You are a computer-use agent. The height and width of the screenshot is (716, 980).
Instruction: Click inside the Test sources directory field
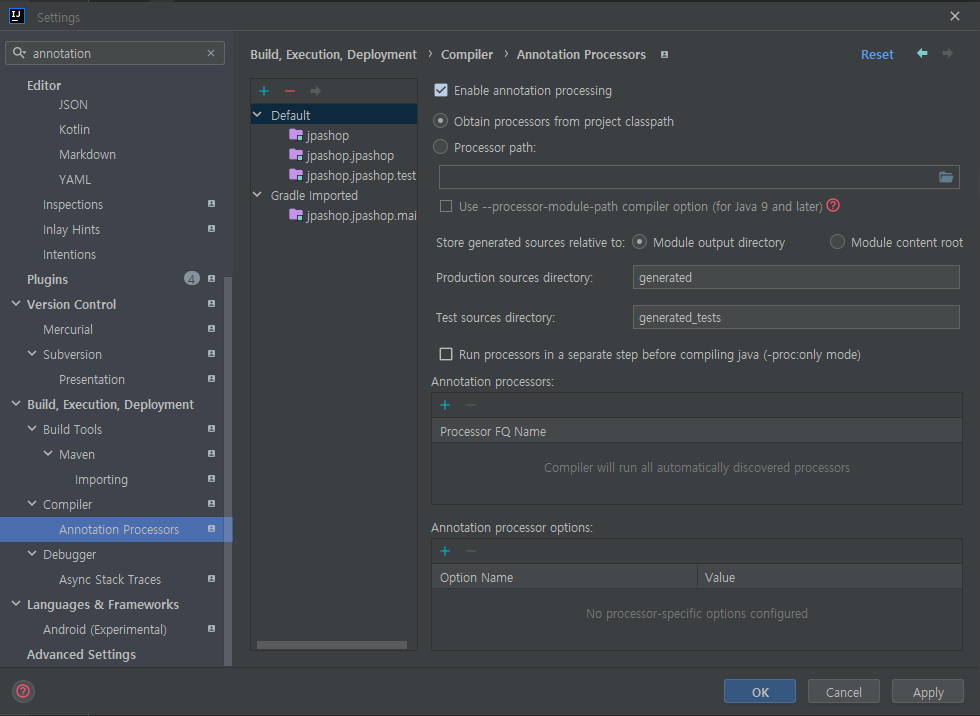point(796,317)
